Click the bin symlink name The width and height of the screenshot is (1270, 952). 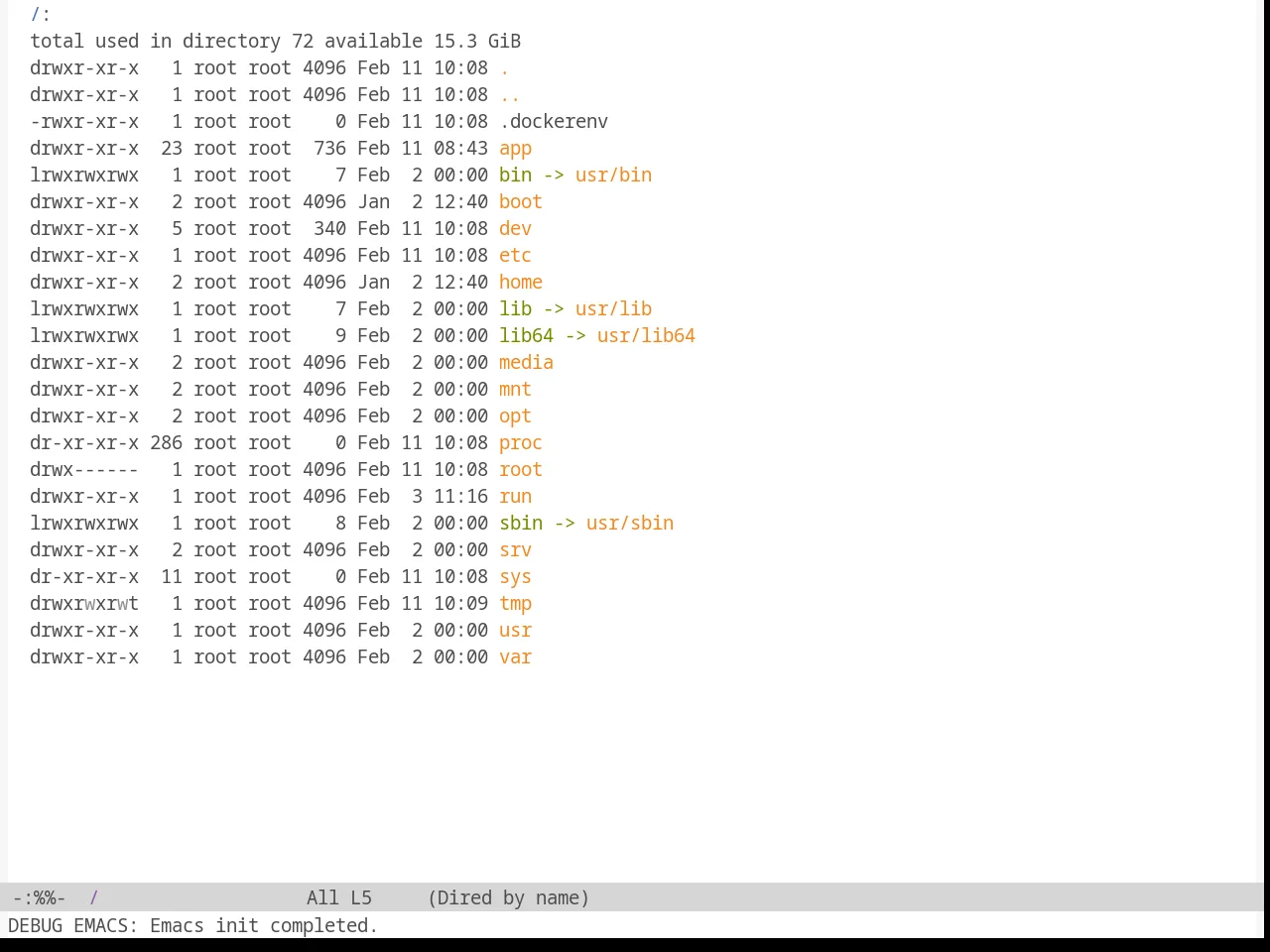pyautogui.click(x=515, y=176)
